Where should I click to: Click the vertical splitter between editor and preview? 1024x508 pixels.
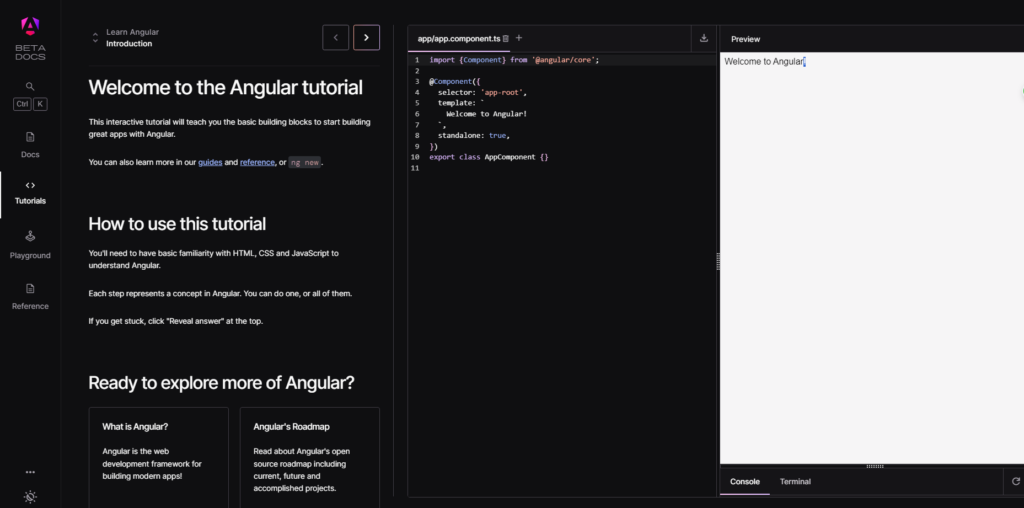point(718,261)
